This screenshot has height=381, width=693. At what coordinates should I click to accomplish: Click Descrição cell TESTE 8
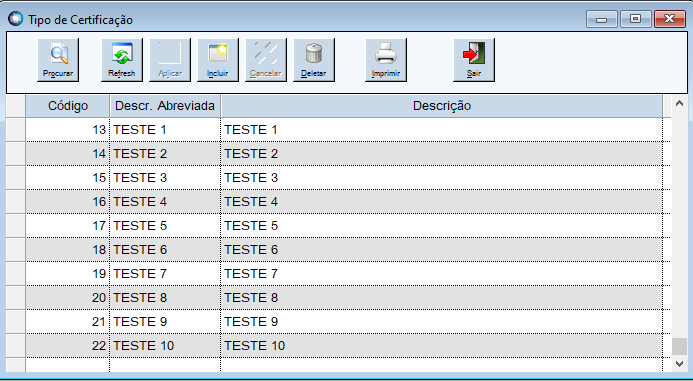click(x=442, y=297)
